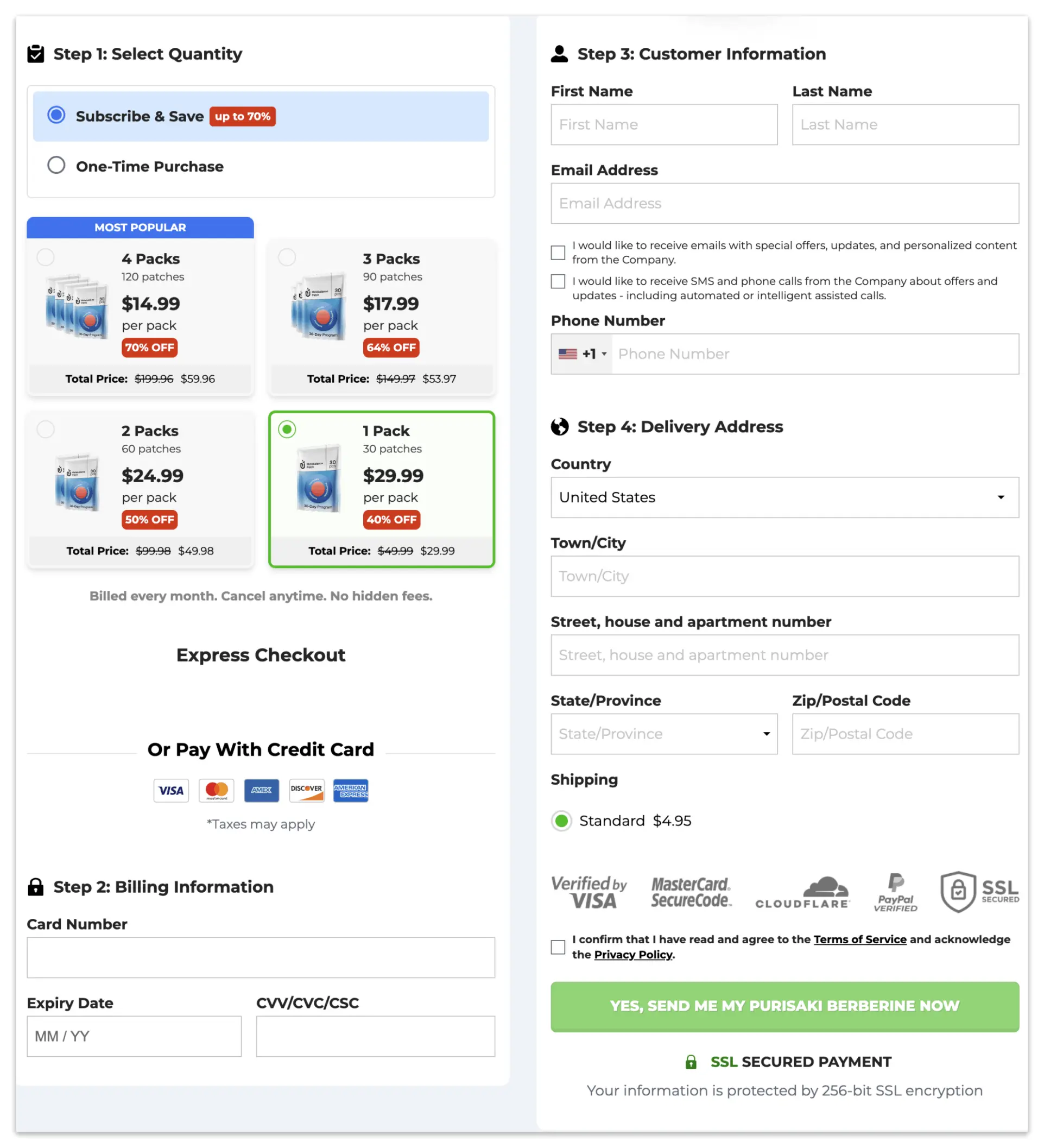Image resolution: width=1044 pixels, height=1148 pixels.
Task: Click the SSL Secured shield badge
Action: pyautogui.click(x=978, y=892)
